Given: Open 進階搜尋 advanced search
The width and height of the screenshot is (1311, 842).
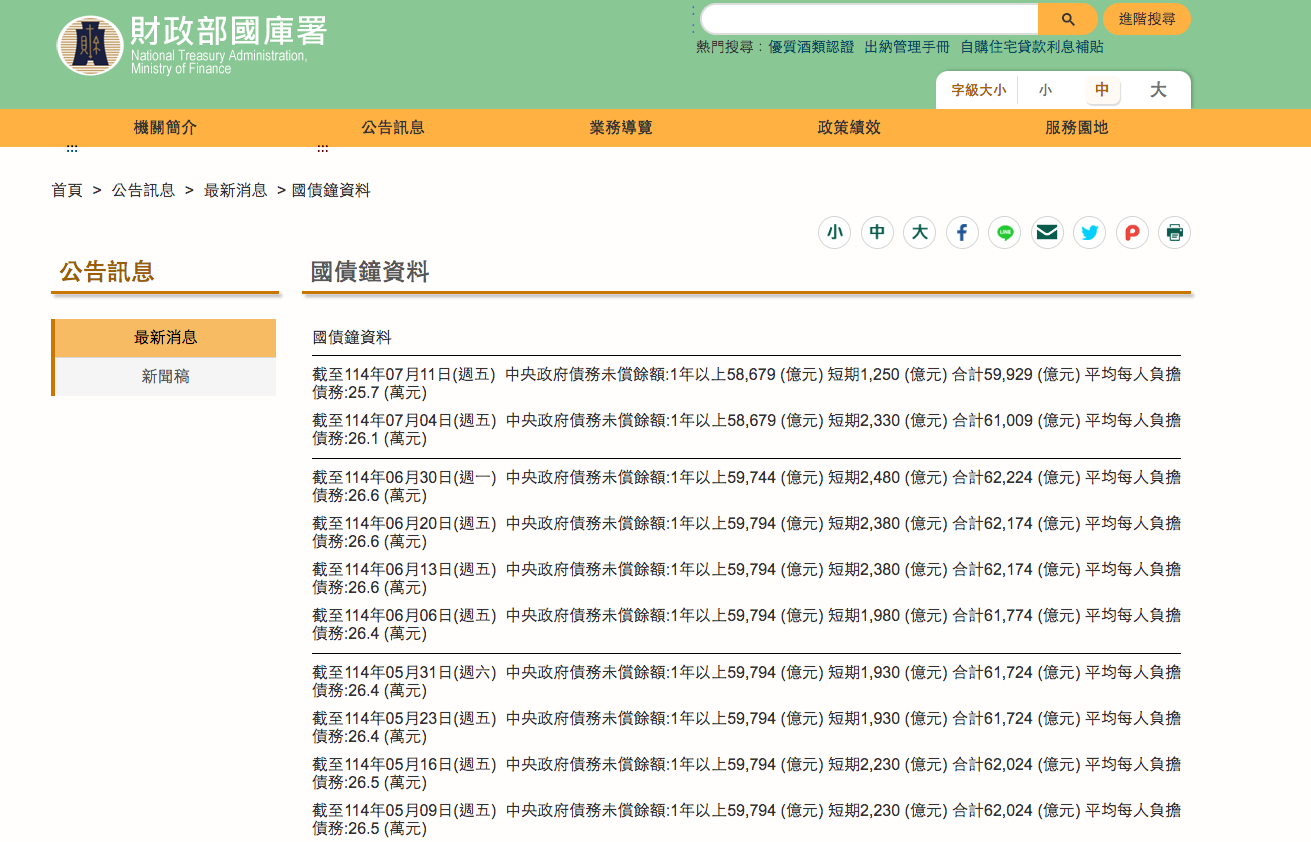Looking at the screenshot, I should click(1146, 19).
